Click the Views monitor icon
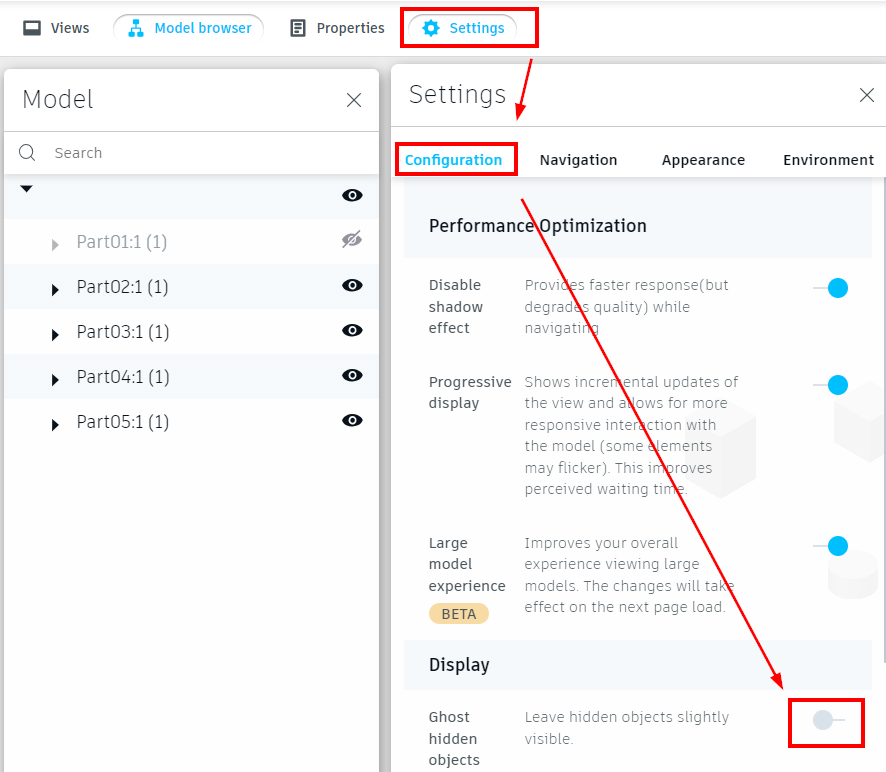 (x=32, y=28)
